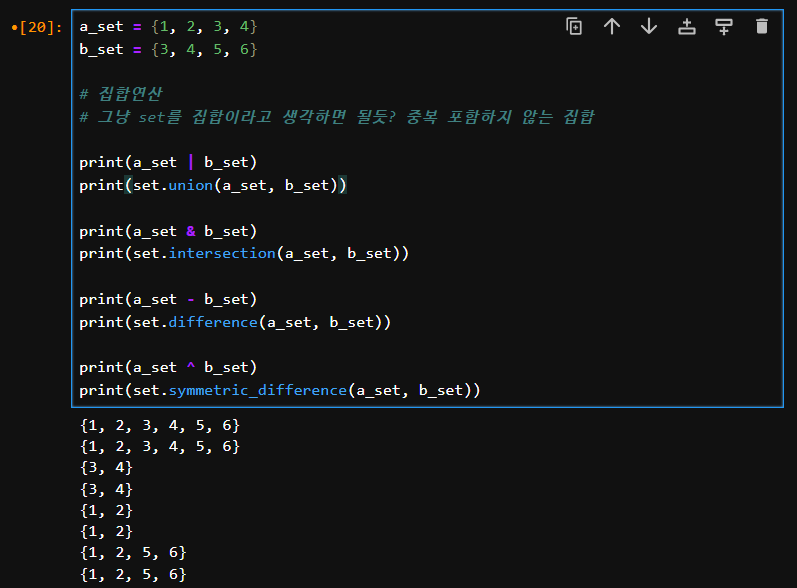Click the line print(a_set ^ b_set)

[168, 367]
